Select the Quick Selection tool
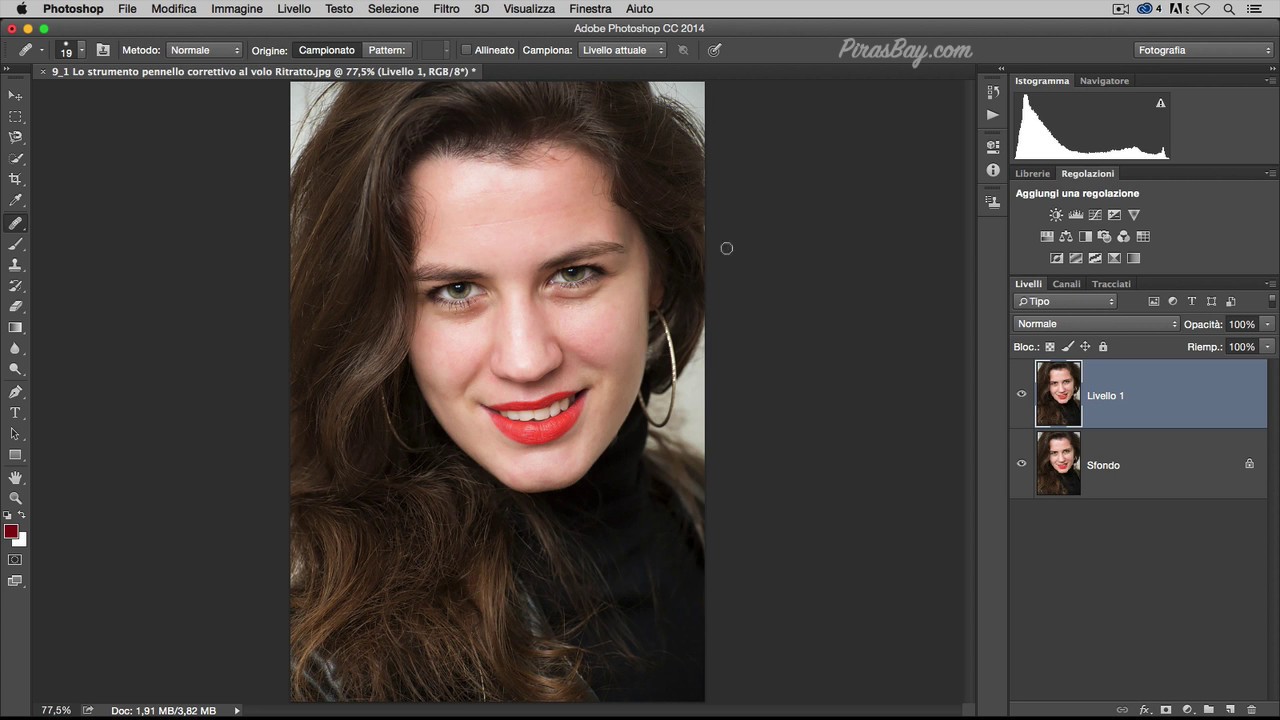1280x720 pixels. point(15,158)
